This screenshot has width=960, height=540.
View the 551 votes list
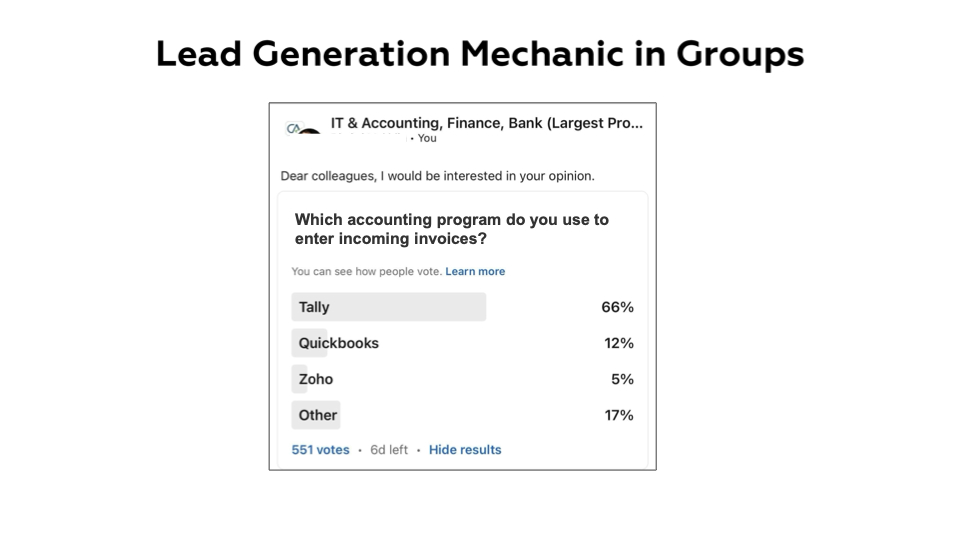tap(320, 450)
